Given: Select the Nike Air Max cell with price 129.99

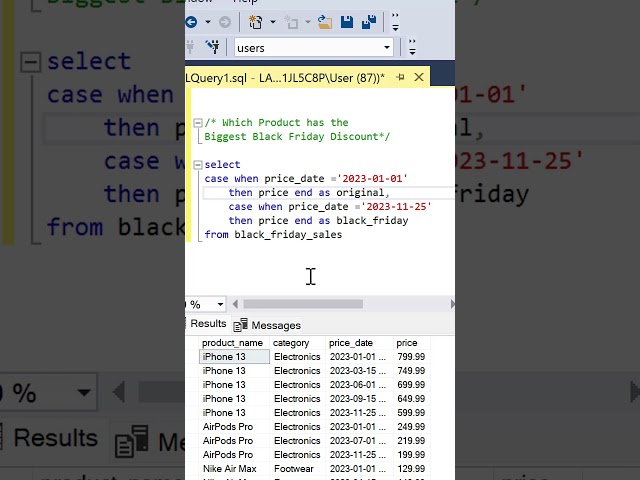Looking at the screenshot, I should 234,469.
